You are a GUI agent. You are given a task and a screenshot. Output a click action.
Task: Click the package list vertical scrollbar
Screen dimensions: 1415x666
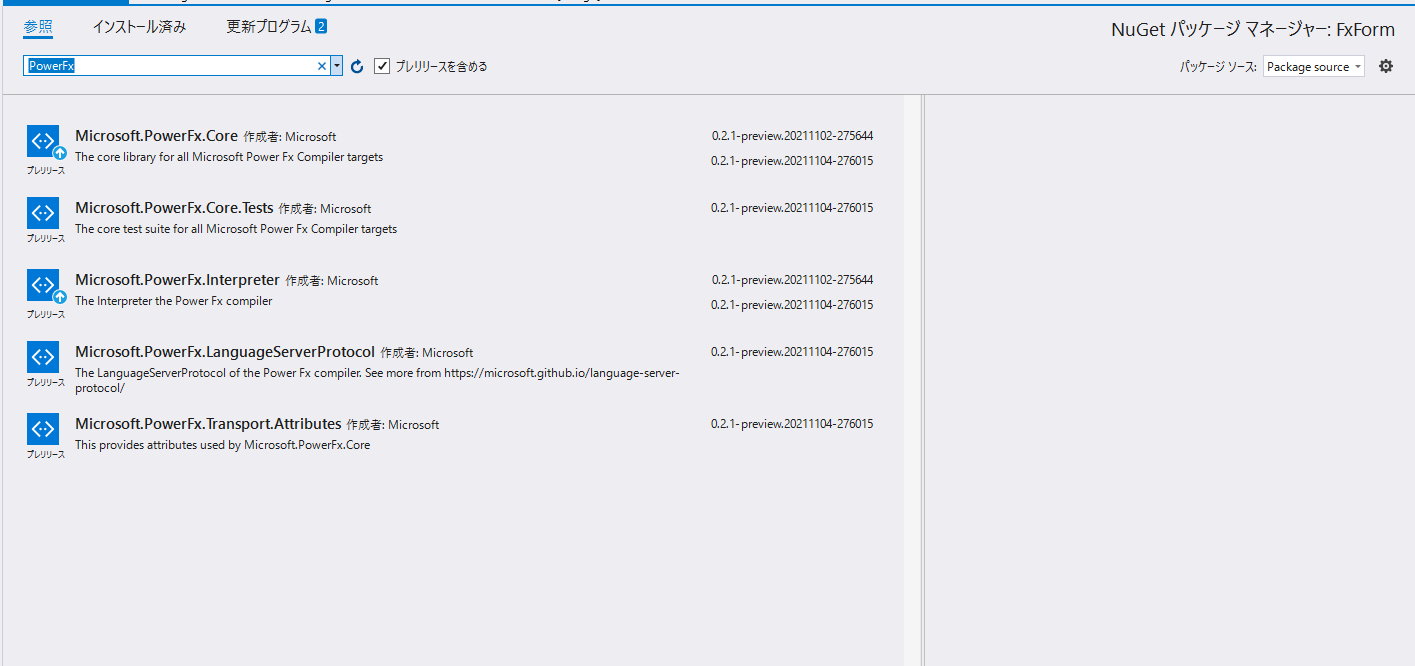click(912, 380)
